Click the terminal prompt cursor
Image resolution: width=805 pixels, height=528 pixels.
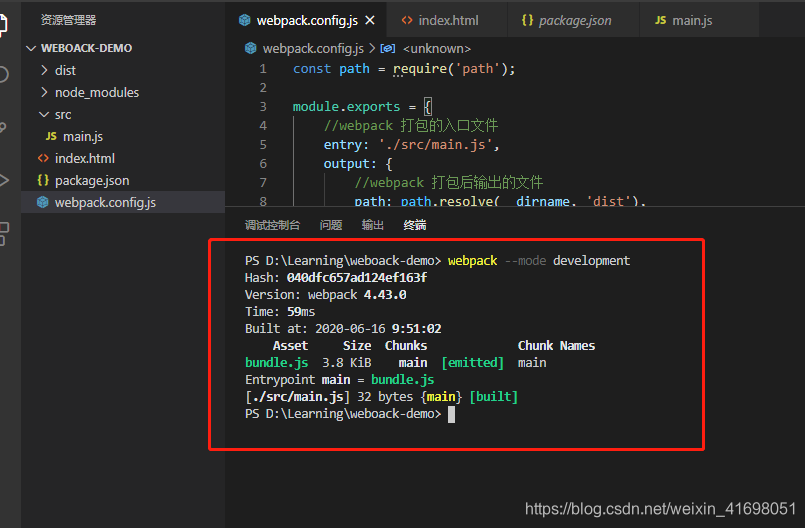pos(451,414)
